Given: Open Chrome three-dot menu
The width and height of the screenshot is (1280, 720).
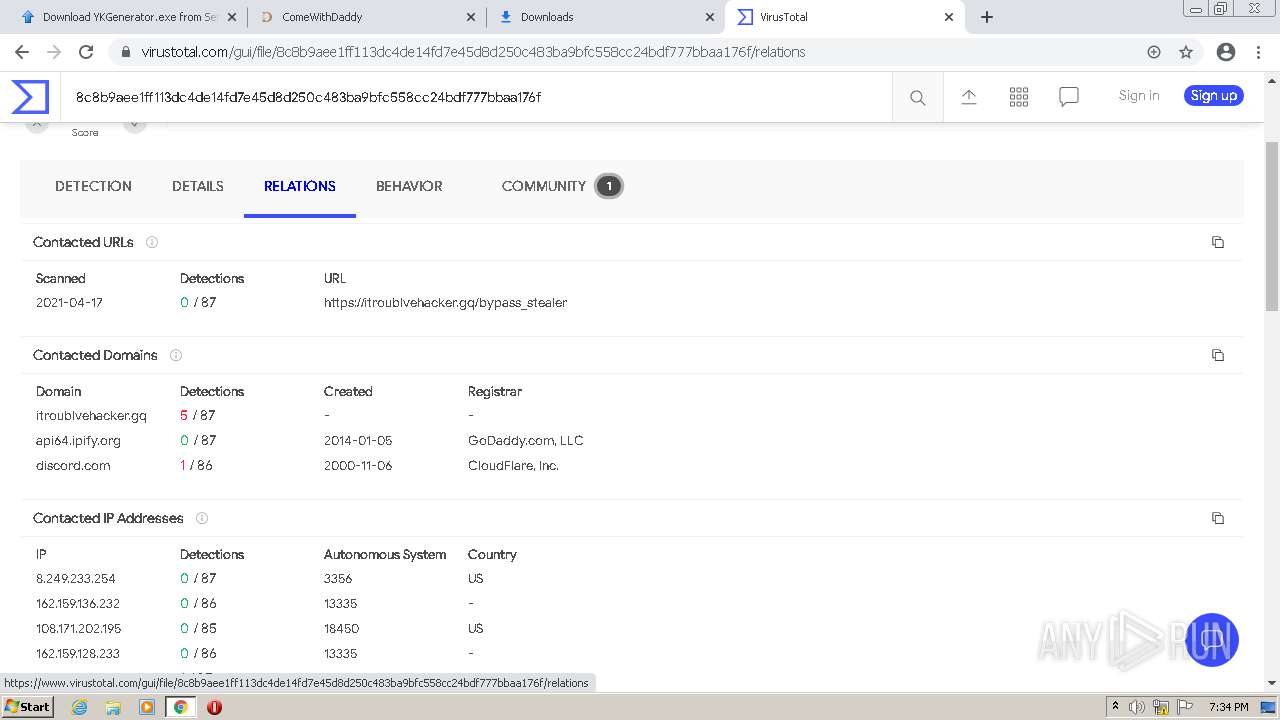Looking at the screenshot, I should (x=1260, y=52).
